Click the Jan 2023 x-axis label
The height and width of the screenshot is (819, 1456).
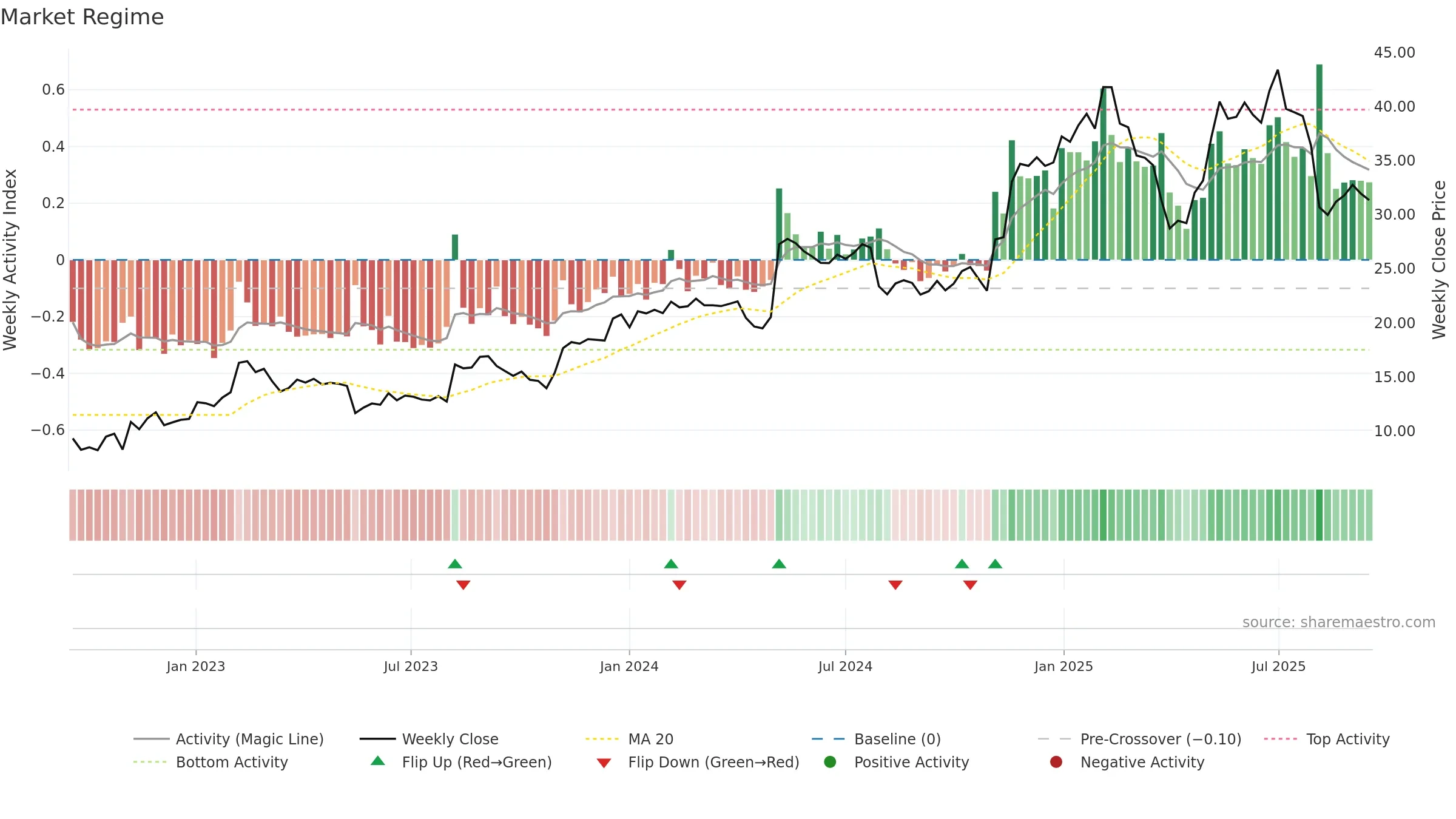pos(196,667)
